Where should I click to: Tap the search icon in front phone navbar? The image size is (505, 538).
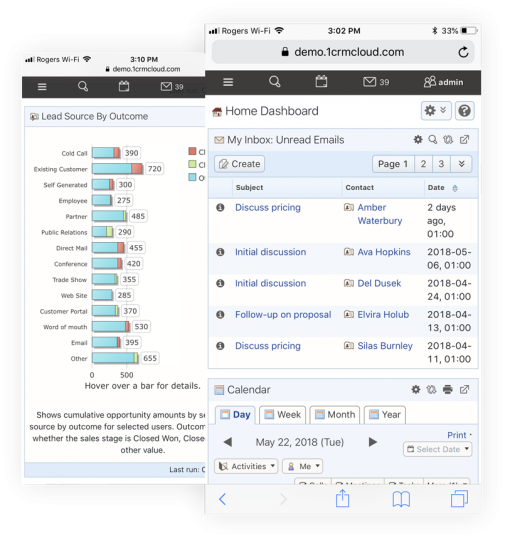coord(274,82)
